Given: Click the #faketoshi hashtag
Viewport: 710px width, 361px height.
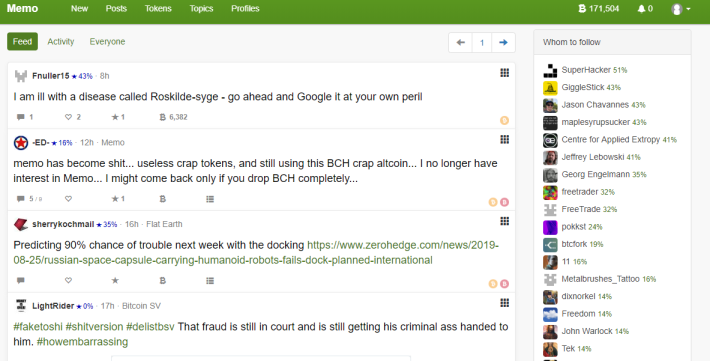Looking at the screenshot, I should 38,327.
